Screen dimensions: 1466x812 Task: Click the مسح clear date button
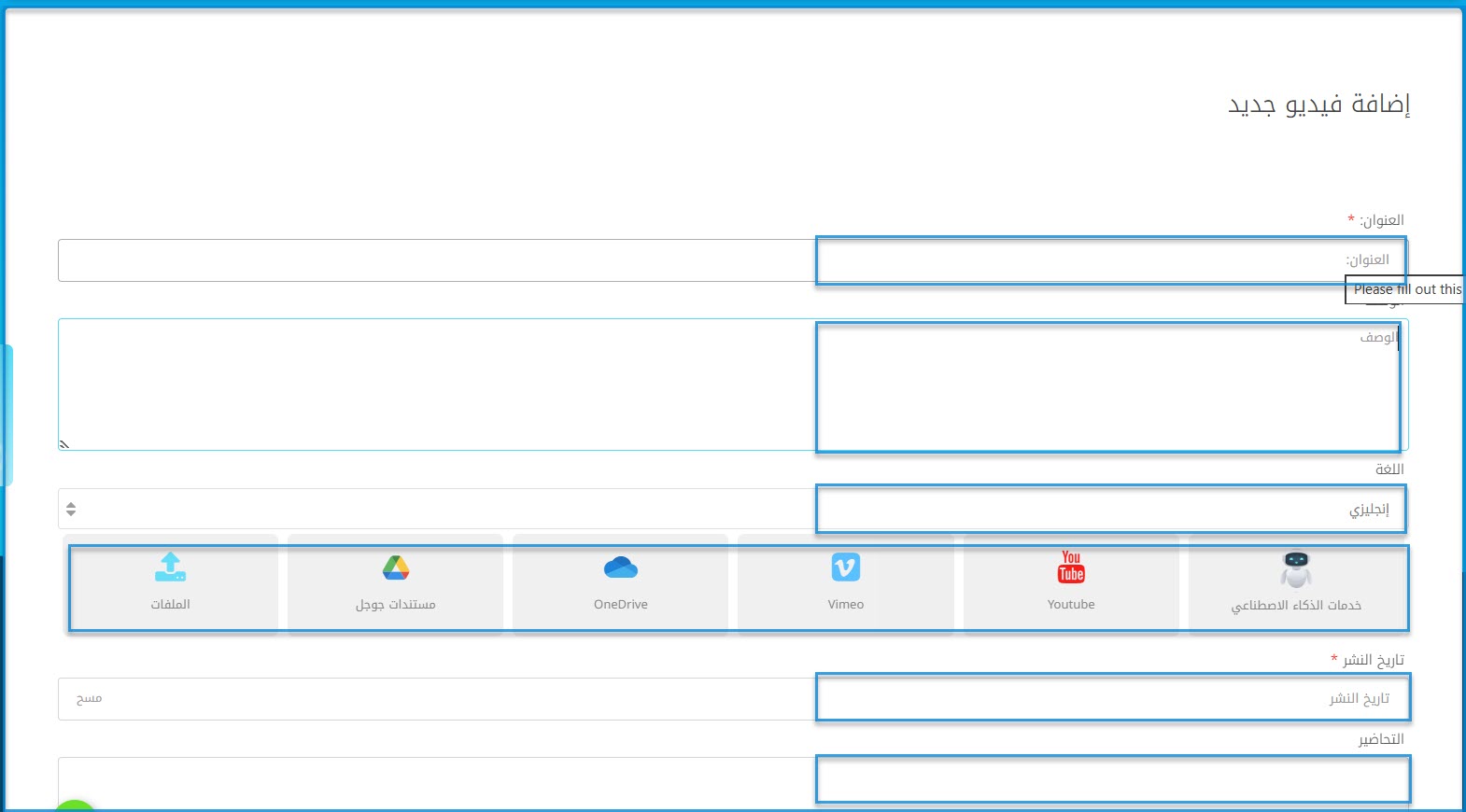pos(89,699)
